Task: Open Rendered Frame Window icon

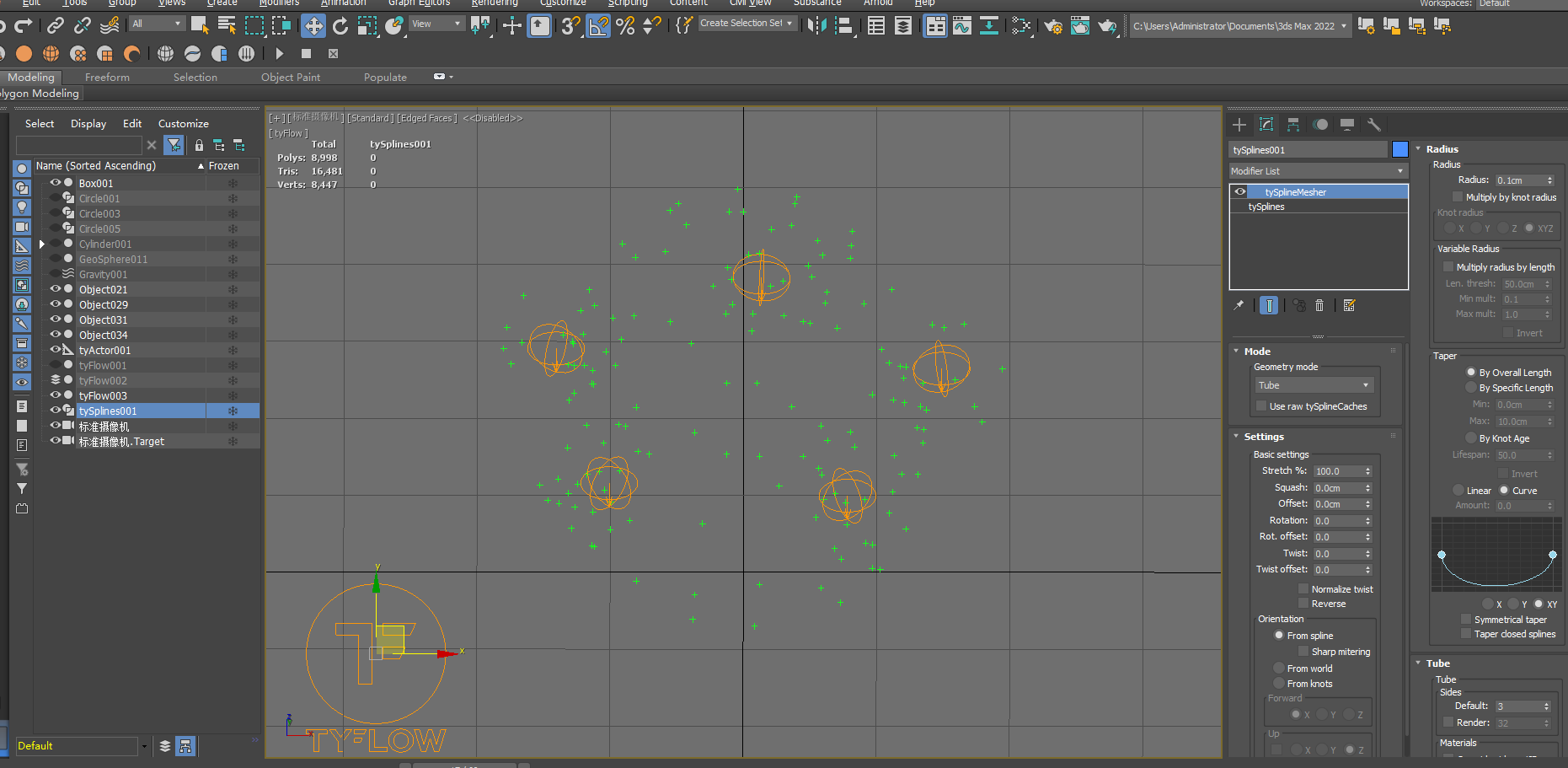Action: pos(1080,26)
